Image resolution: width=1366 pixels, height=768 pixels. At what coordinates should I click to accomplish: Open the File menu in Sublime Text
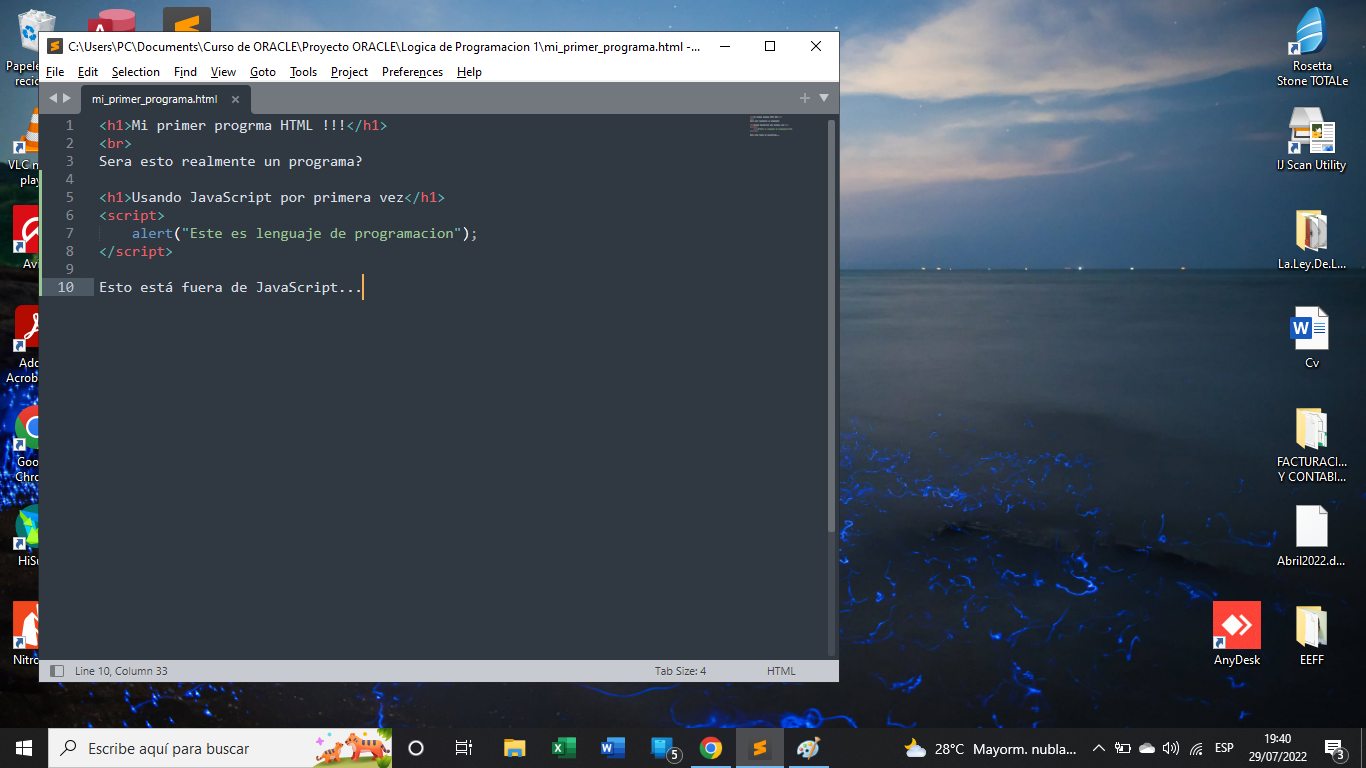pos(55,72)
